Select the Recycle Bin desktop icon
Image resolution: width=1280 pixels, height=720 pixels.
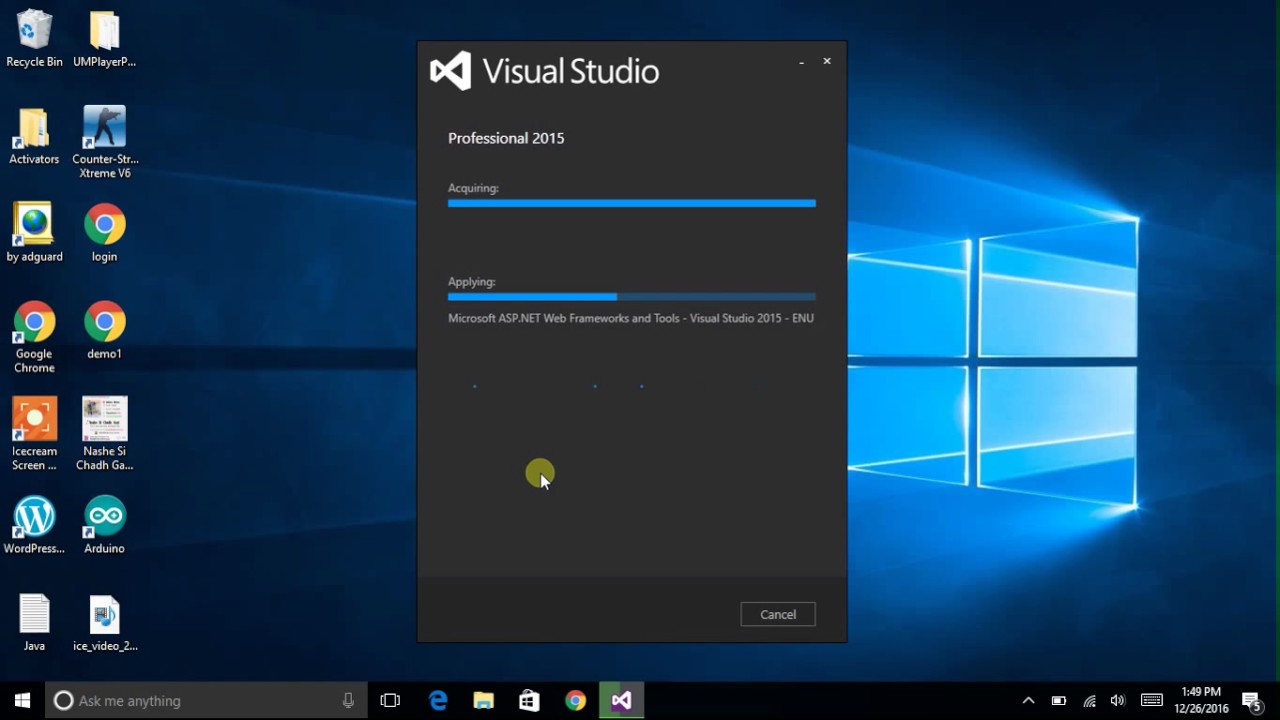[34, 38]
